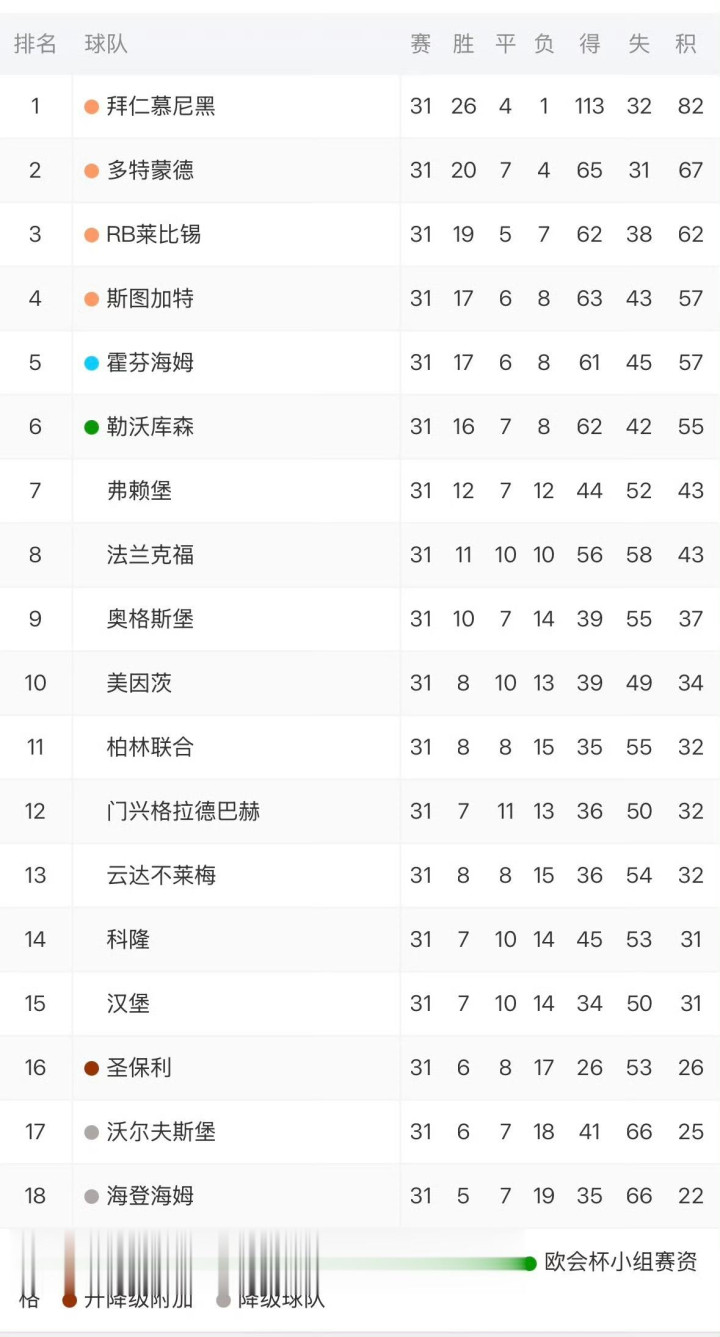Select team 门兴格拉德巴赫
This screenshot has height=1337, width=720.
coord(183,811)
